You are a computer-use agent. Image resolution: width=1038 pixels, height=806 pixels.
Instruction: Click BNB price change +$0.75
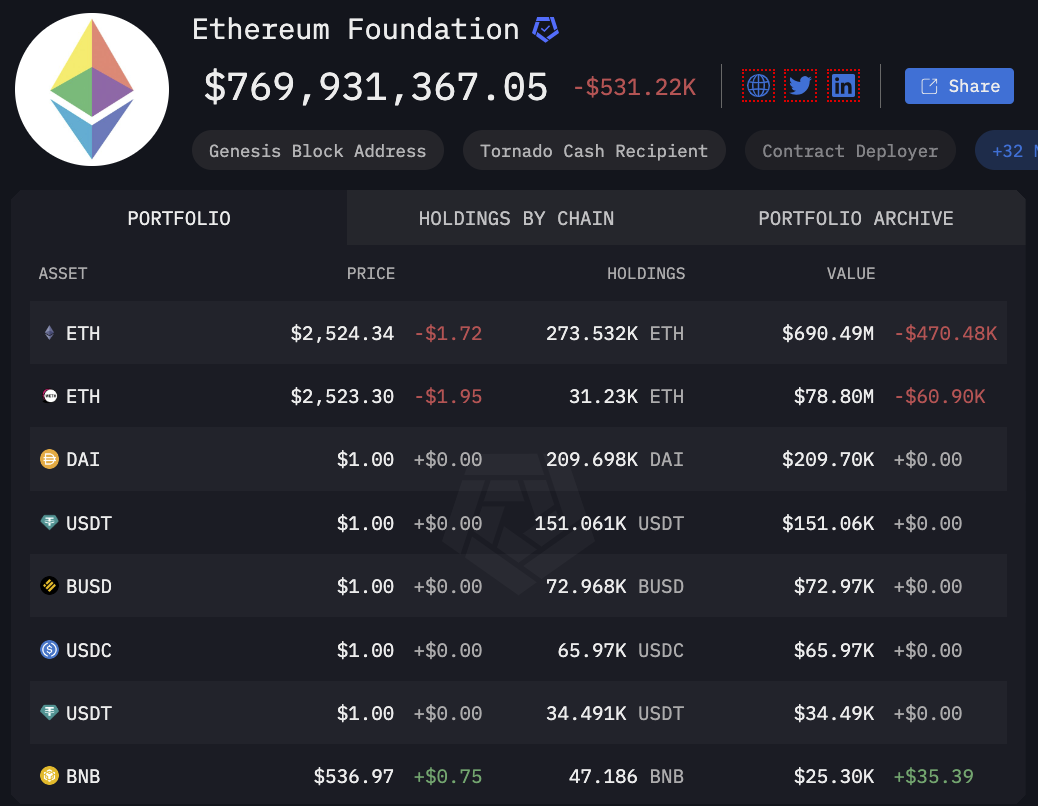[x=448, y=776]
